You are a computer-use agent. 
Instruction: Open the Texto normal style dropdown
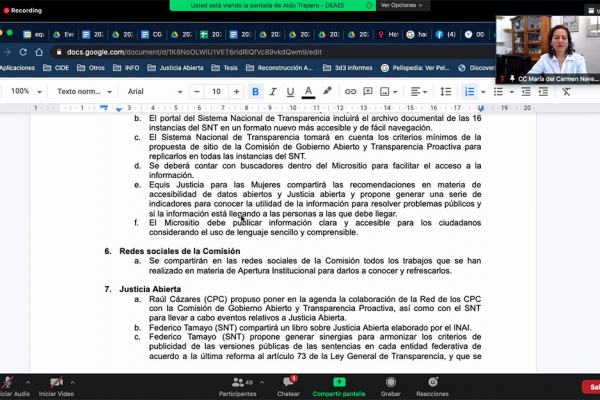tap(84, 91)
